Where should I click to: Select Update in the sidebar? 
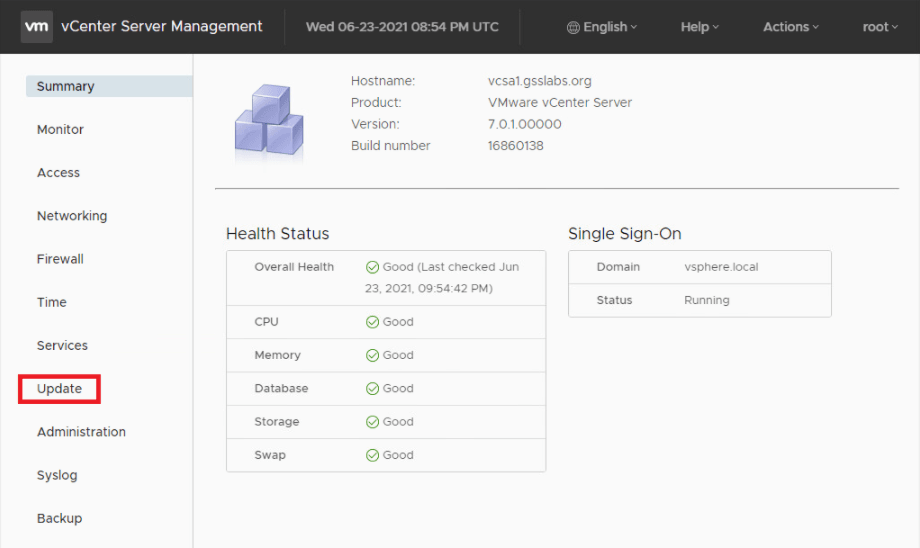pos(59,388)
